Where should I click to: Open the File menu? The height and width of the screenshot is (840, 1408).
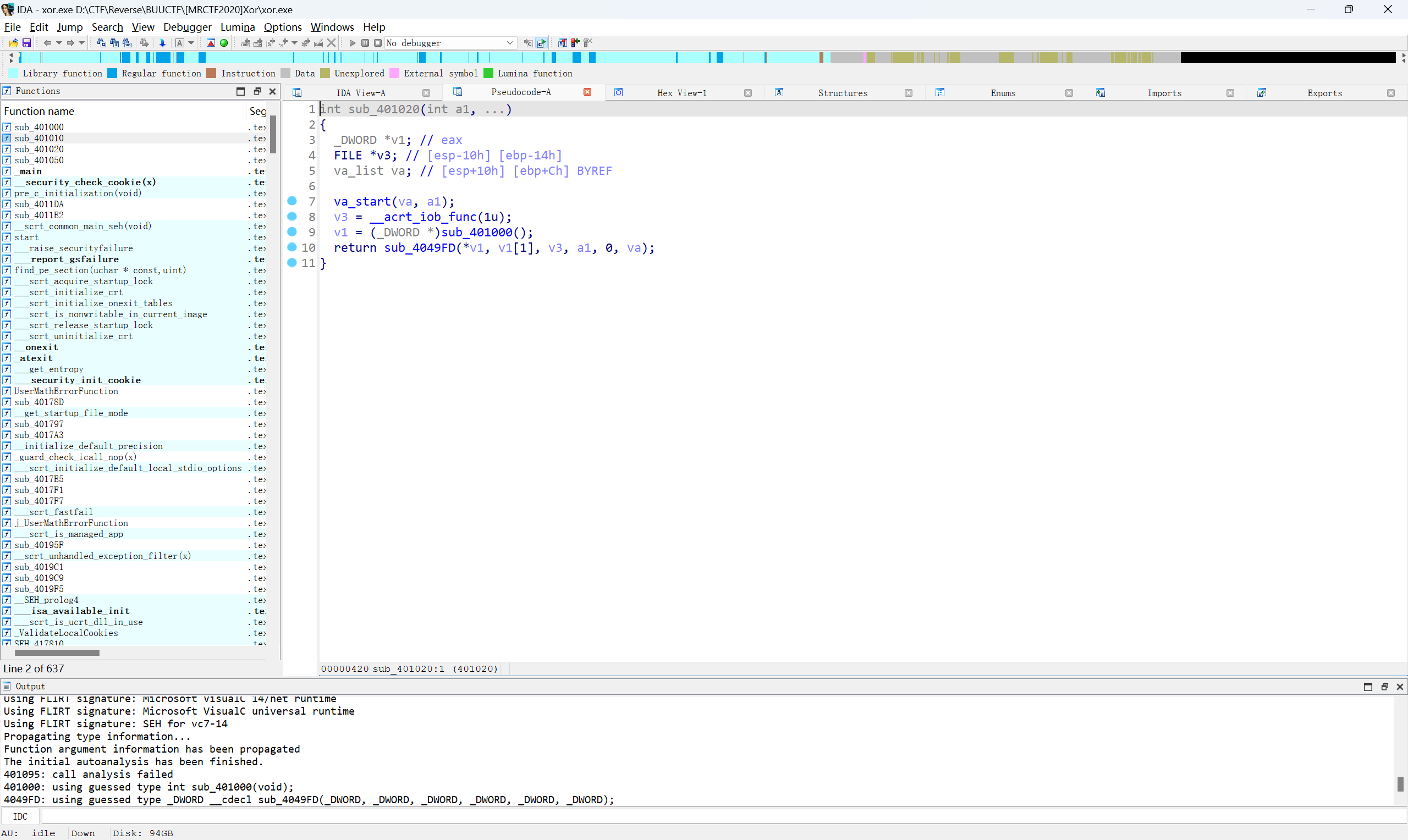pyautogui.click(x=13, y=27)
